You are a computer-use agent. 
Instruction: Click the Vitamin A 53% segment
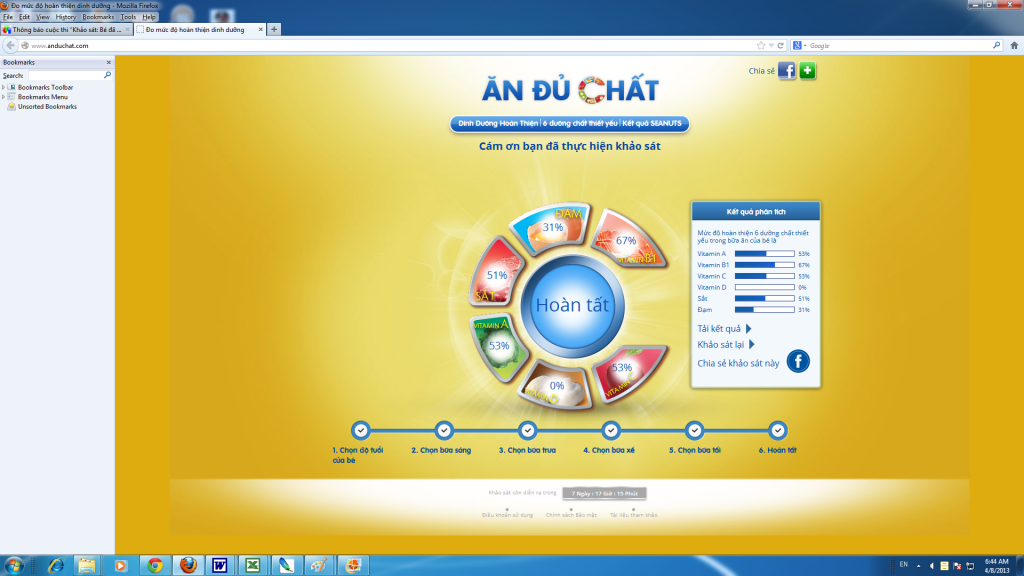pos(498,344)
